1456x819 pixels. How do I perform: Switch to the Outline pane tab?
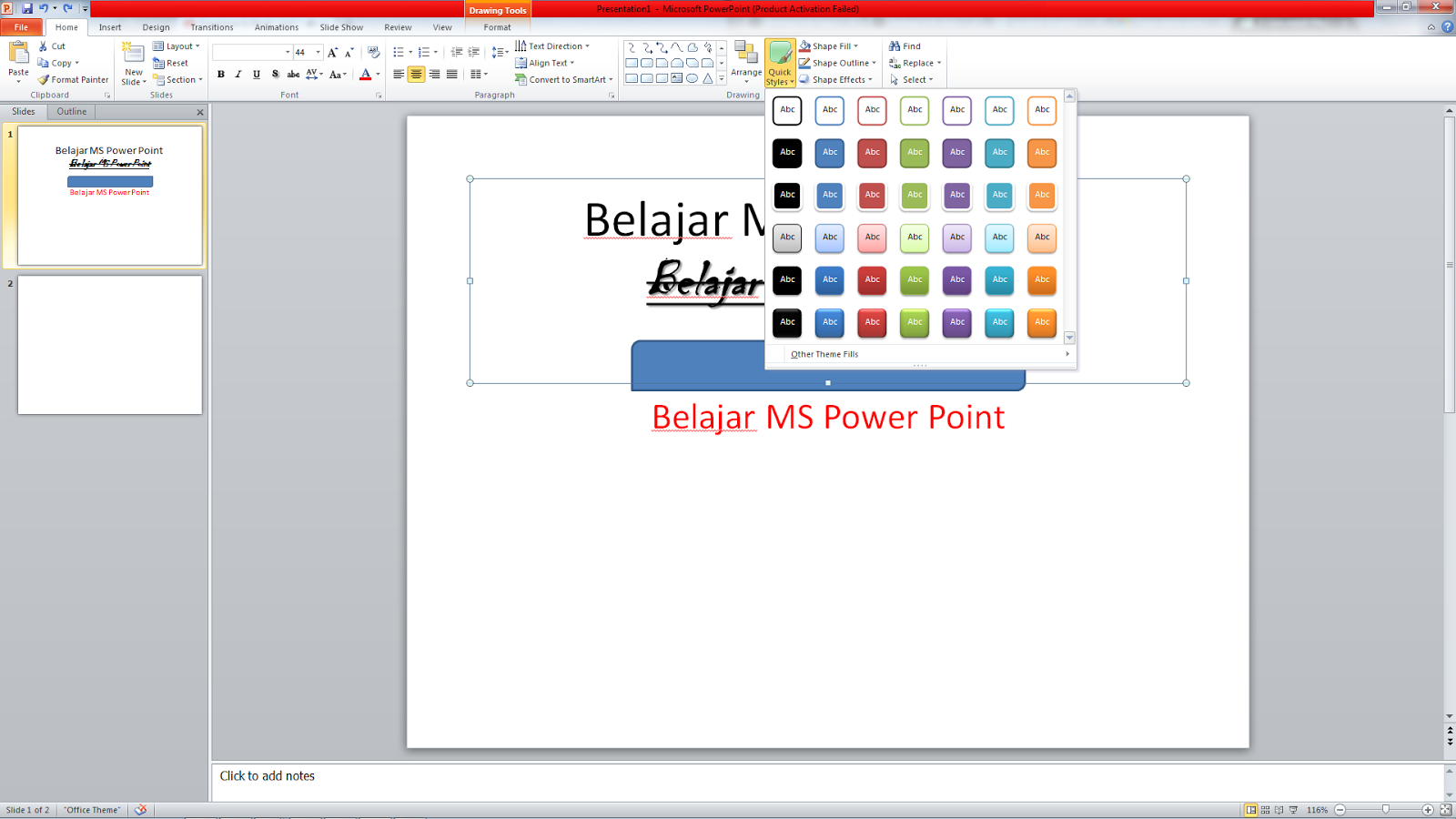(72, 112)
